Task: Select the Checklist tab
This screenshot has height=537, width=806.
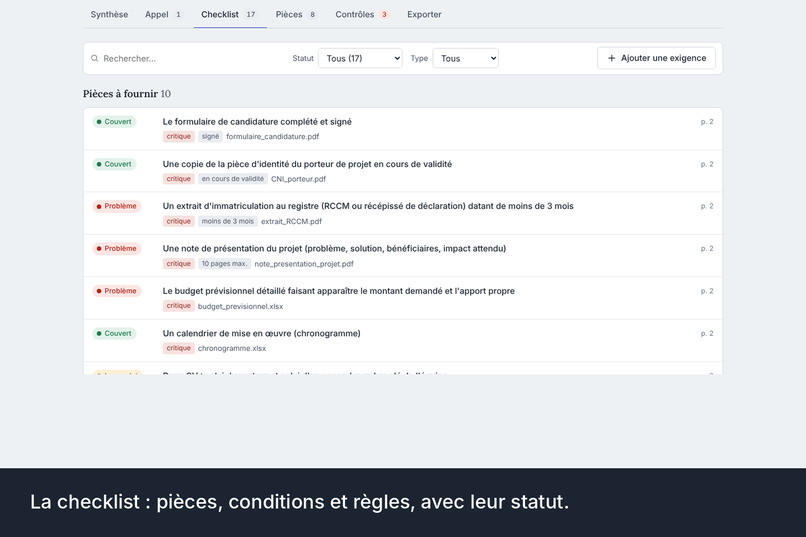Action: tap(230, 14)
